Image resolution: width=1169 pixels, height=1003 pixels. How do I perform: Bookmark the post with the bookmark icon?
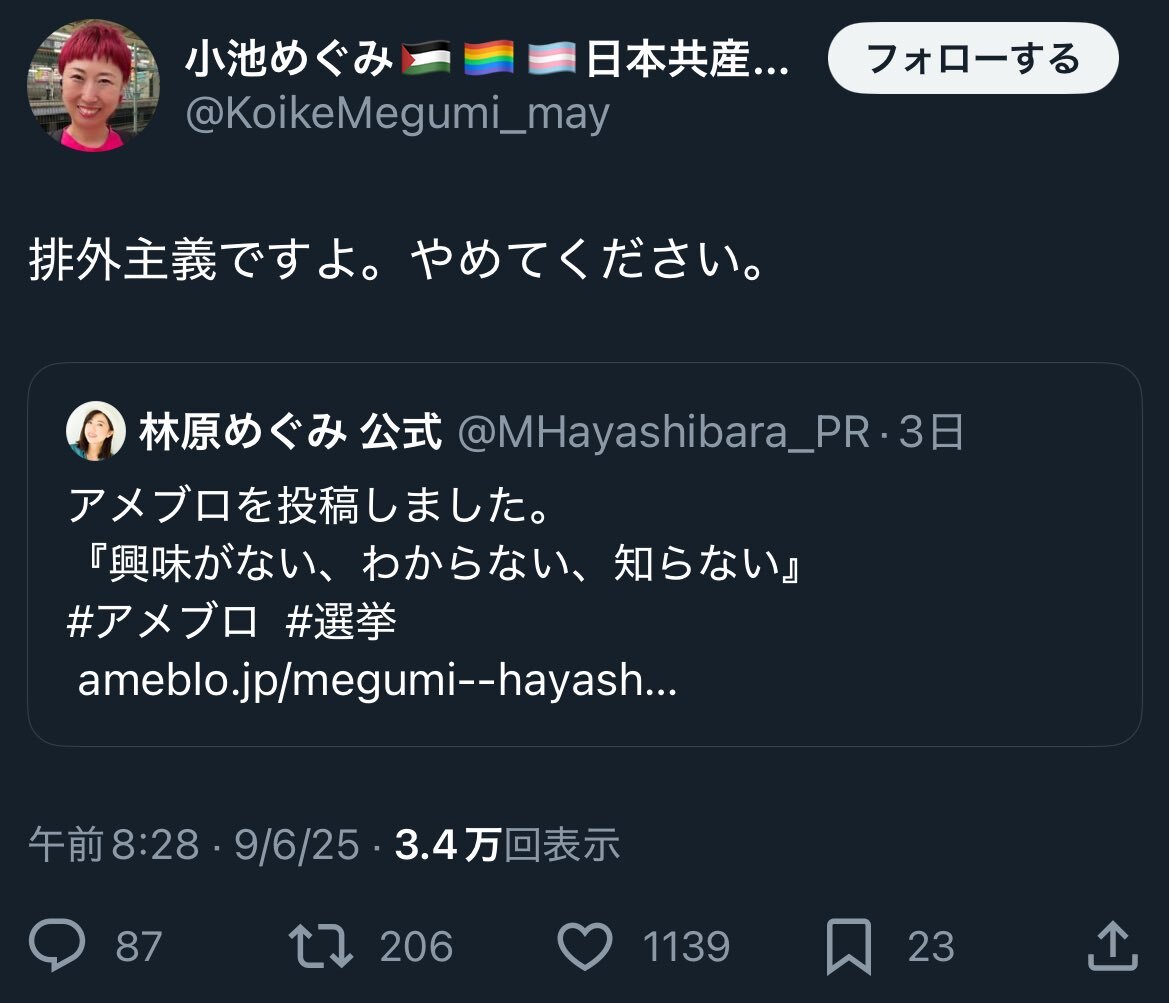pos(848,946)
